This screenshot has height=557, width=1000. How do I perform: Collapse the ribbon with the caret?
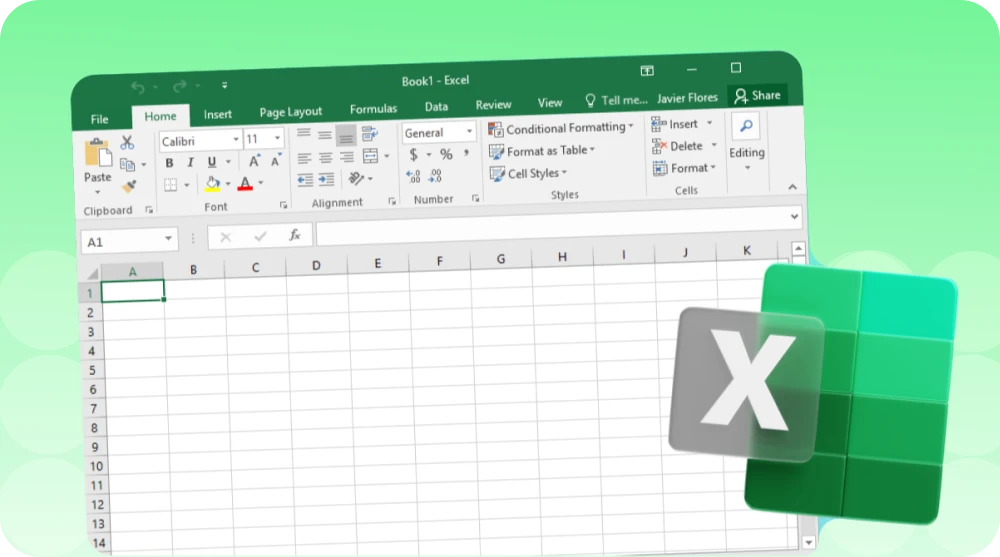click(792, 187)
